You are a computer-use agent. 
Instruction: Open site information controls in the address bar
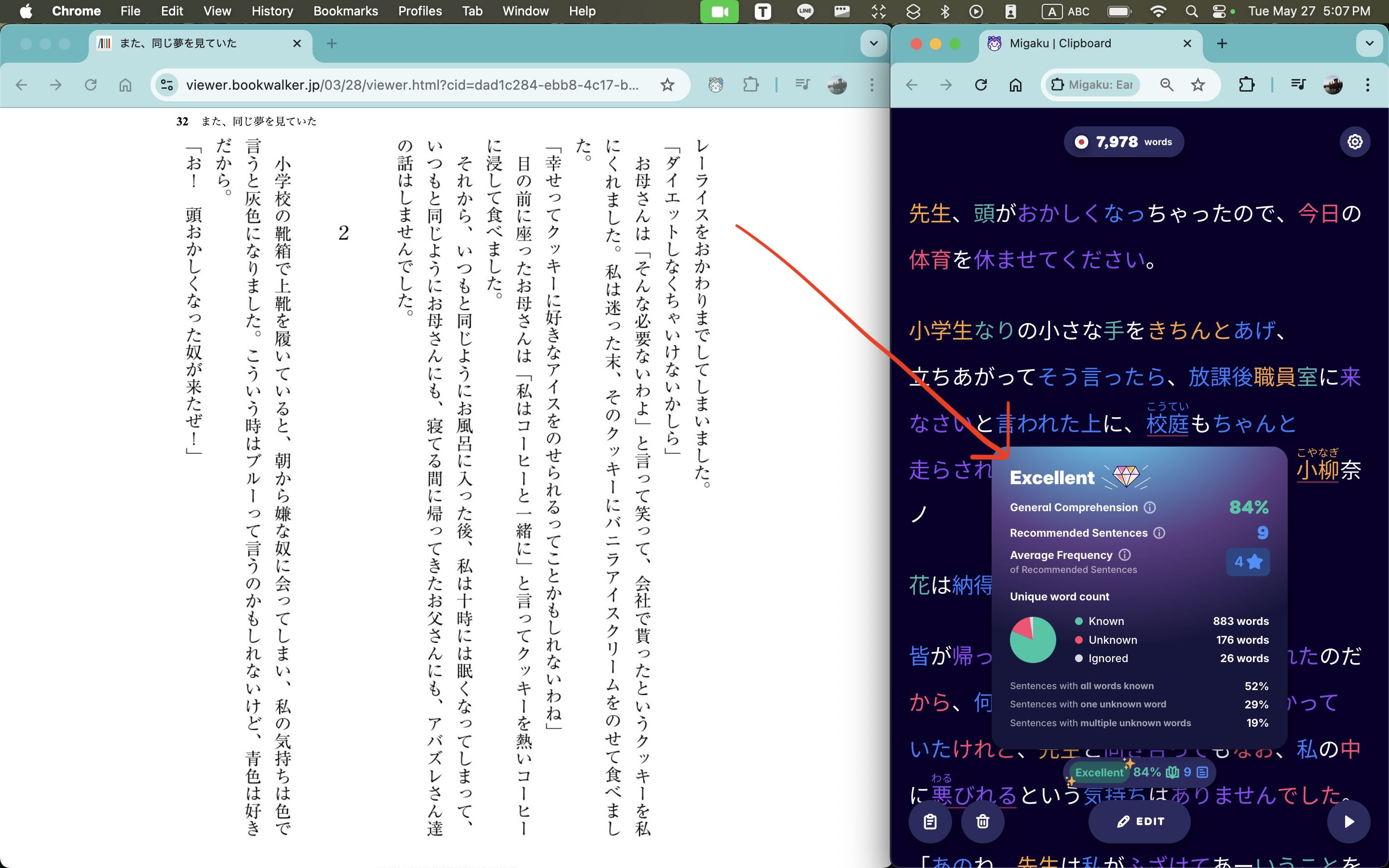click(x=166, y=84)
